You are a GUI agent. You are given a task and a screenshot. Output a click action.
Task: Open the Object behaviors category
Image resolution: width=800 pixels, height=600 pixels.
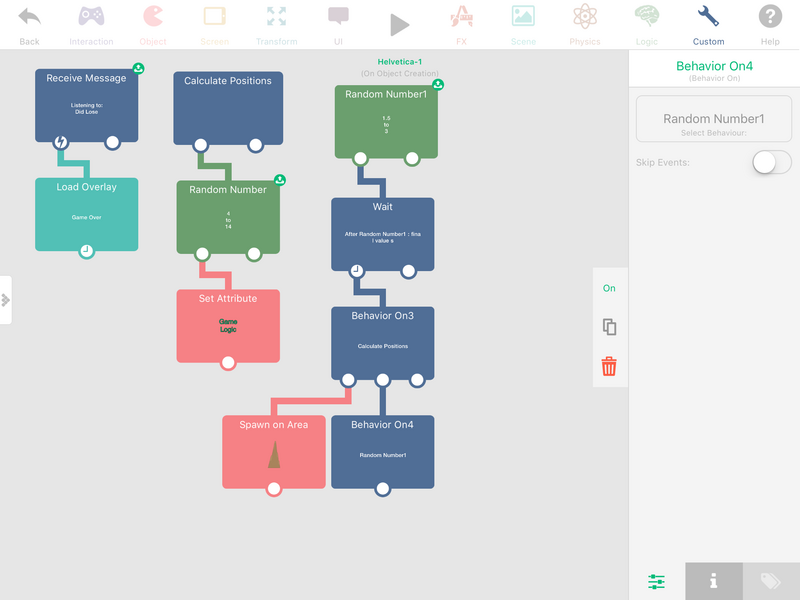153,24
